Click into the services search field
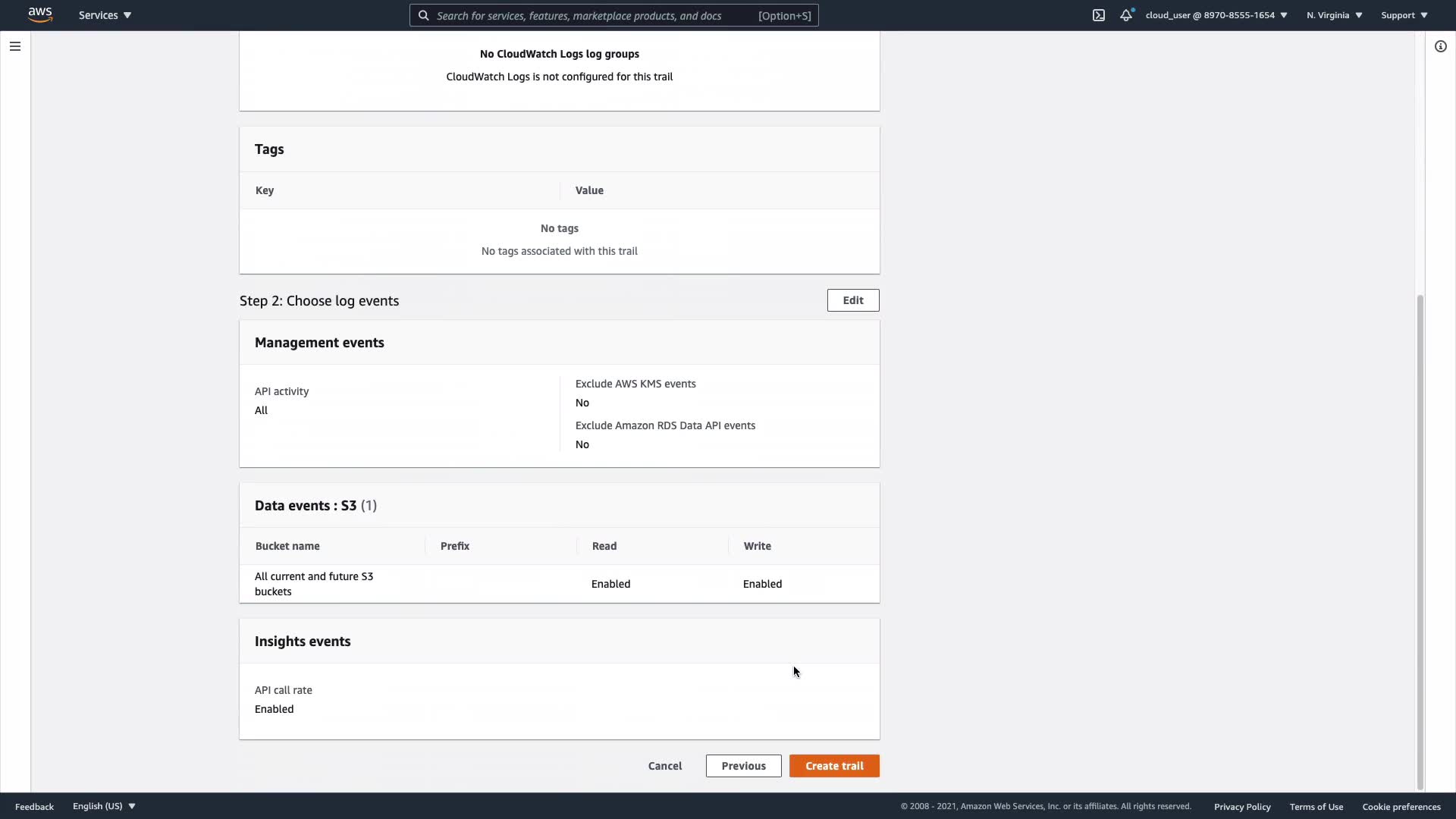This screenshot has height=819, width=1456. click(x=591, y=15)
